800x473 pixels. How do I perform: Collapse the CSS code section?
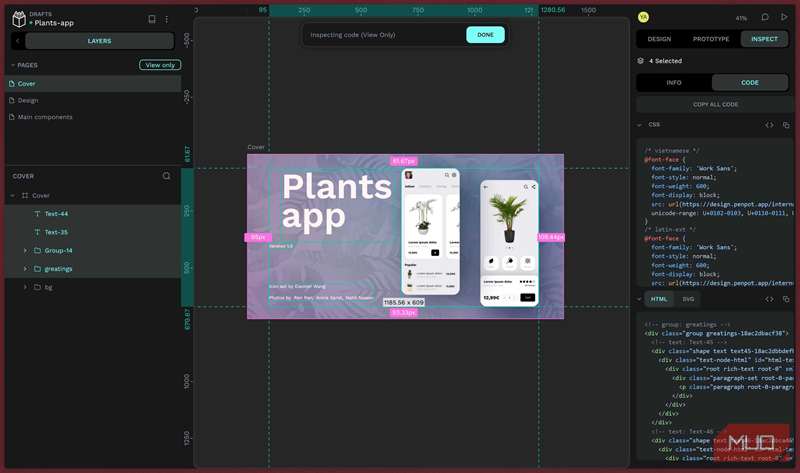[640, 125]
